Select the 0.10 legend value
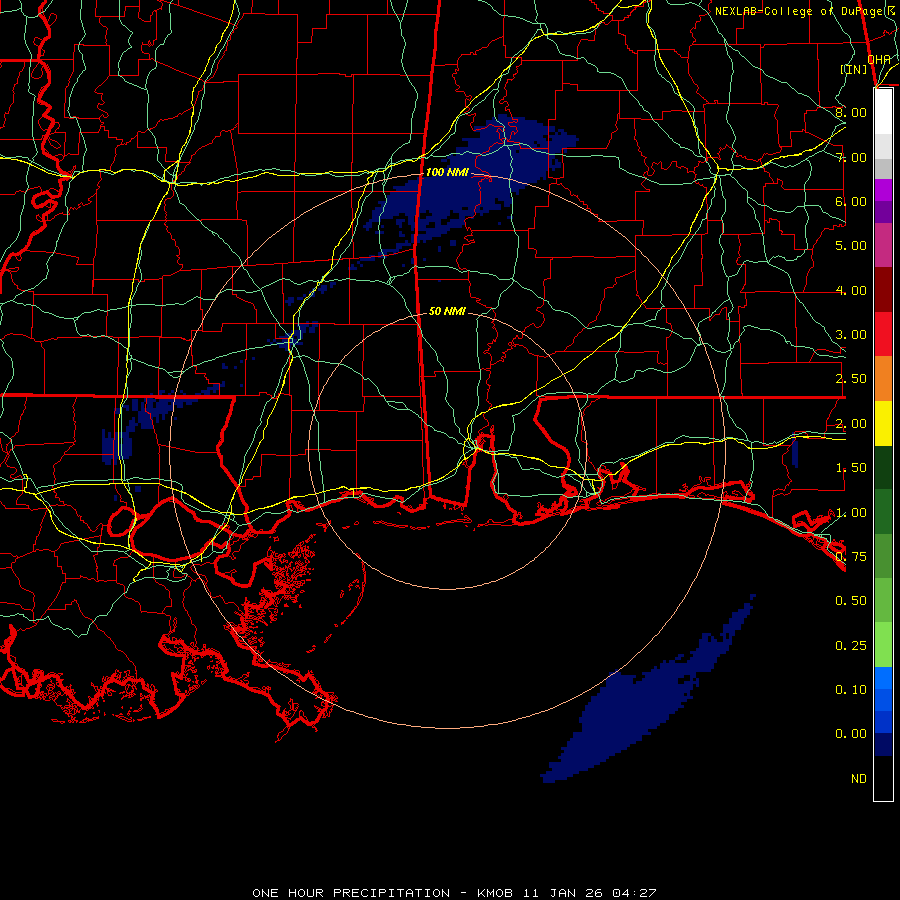 click(851, 690)
